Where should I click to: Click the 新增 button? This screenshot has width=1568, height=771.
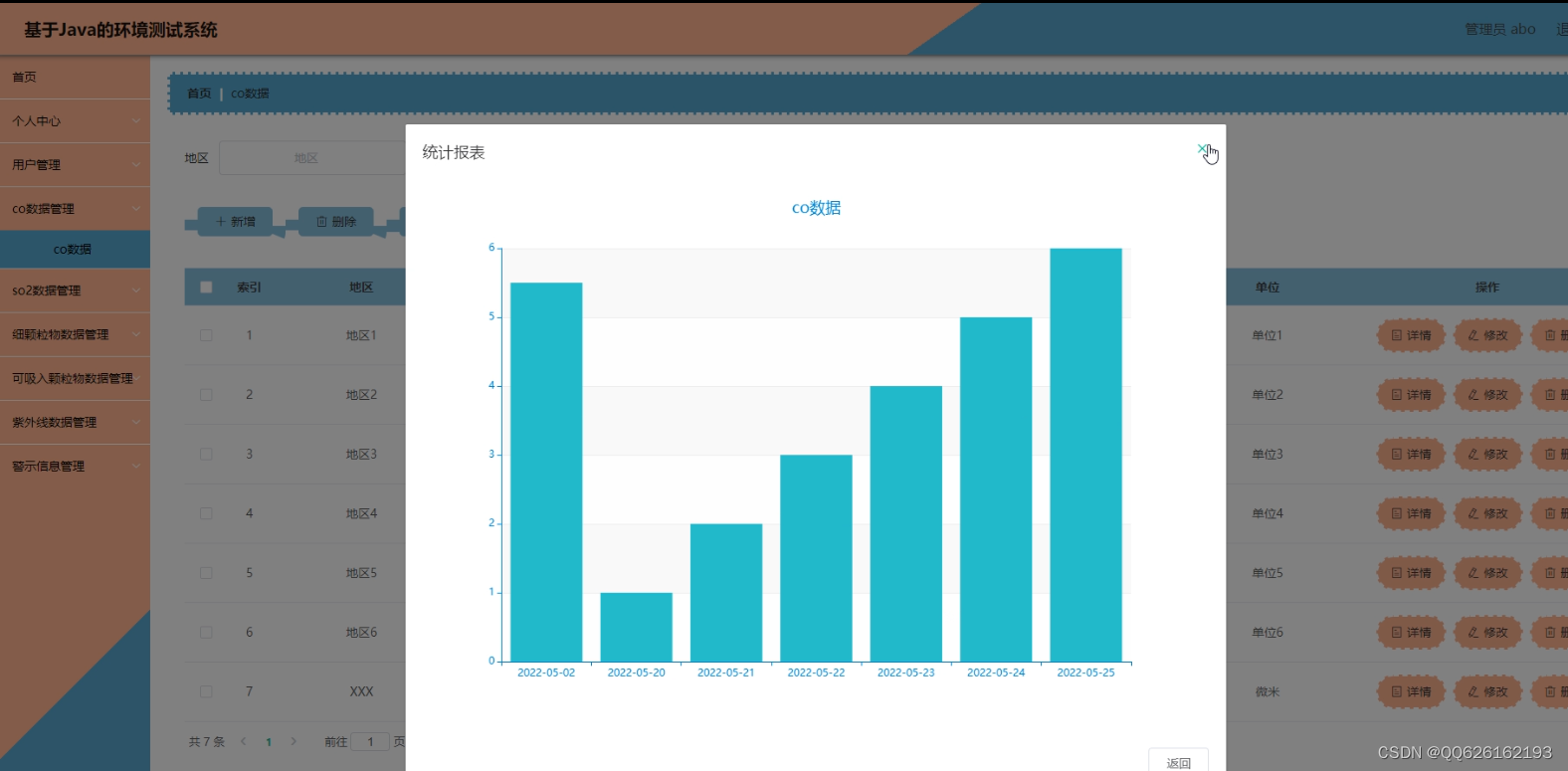coord(236,222)
